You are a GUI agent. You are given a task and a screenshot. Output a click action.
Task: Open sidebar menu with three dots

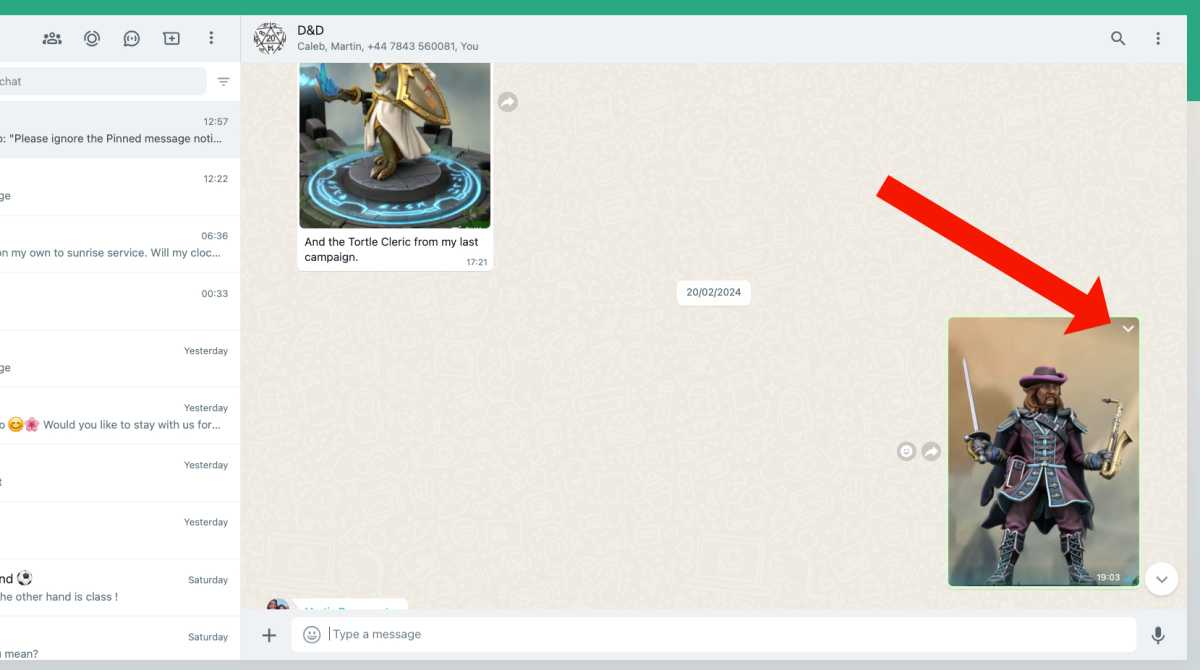click(211, 38)
